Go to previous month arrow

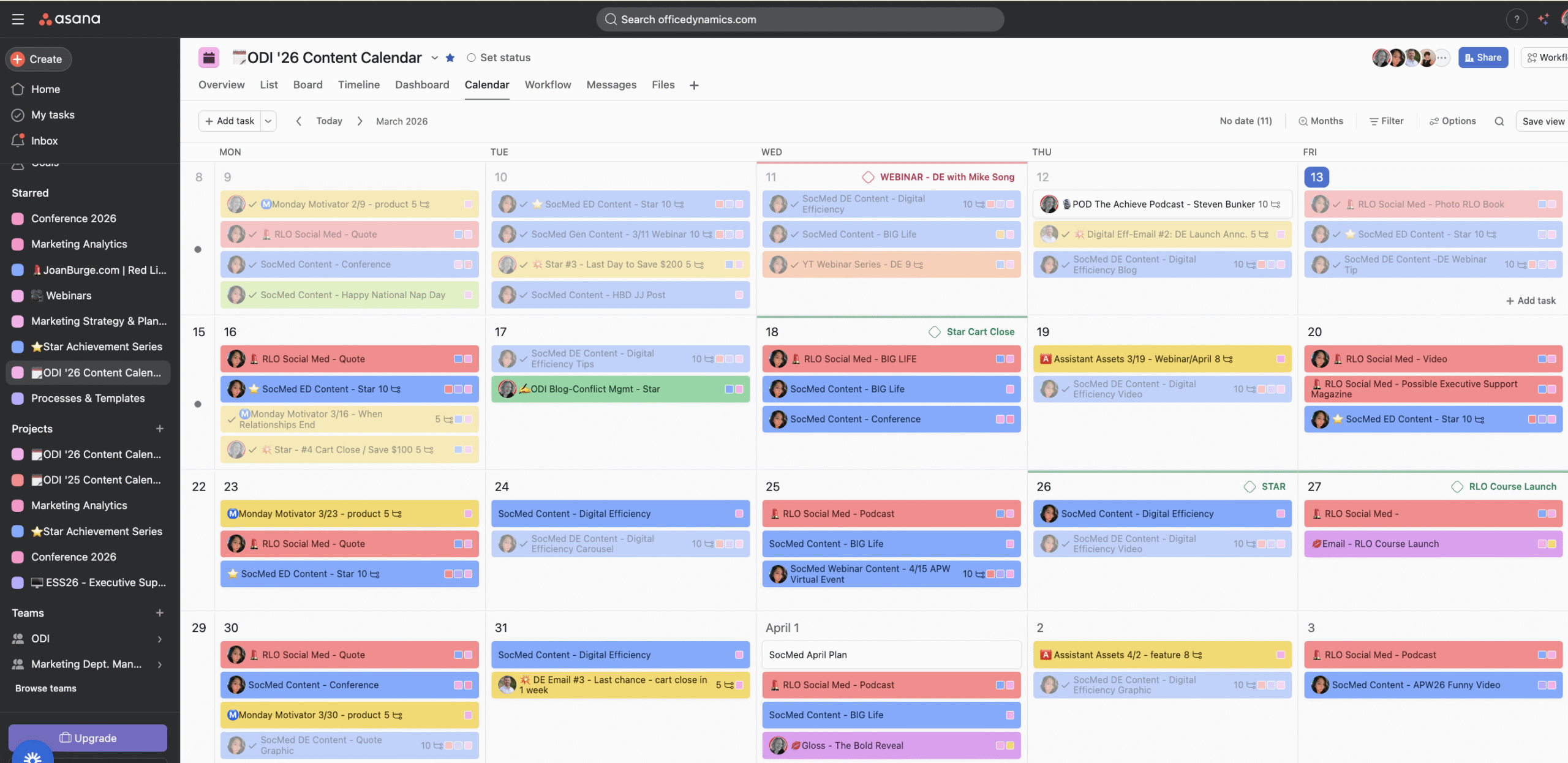[299, 121]
